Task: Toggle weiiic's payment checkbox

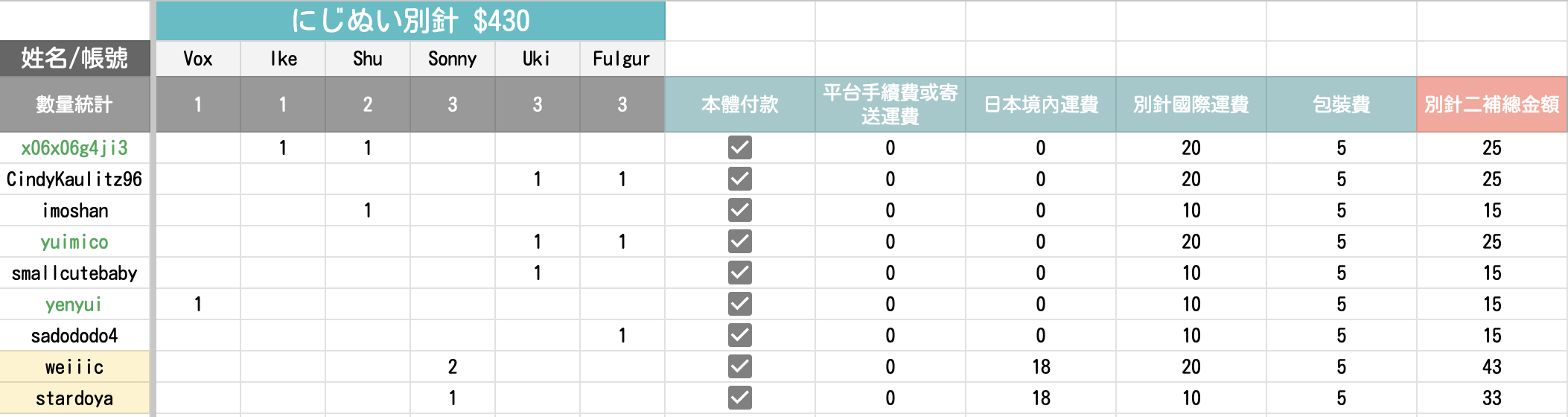Action: pyautogui.click(x=739, y=366)
